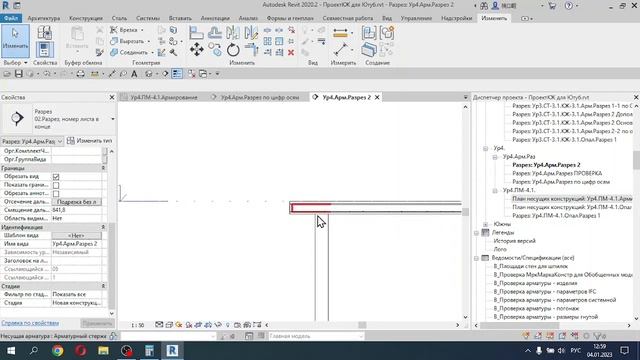
Task: Select the Rotate tool circular arrow
Action: (233, 50)
